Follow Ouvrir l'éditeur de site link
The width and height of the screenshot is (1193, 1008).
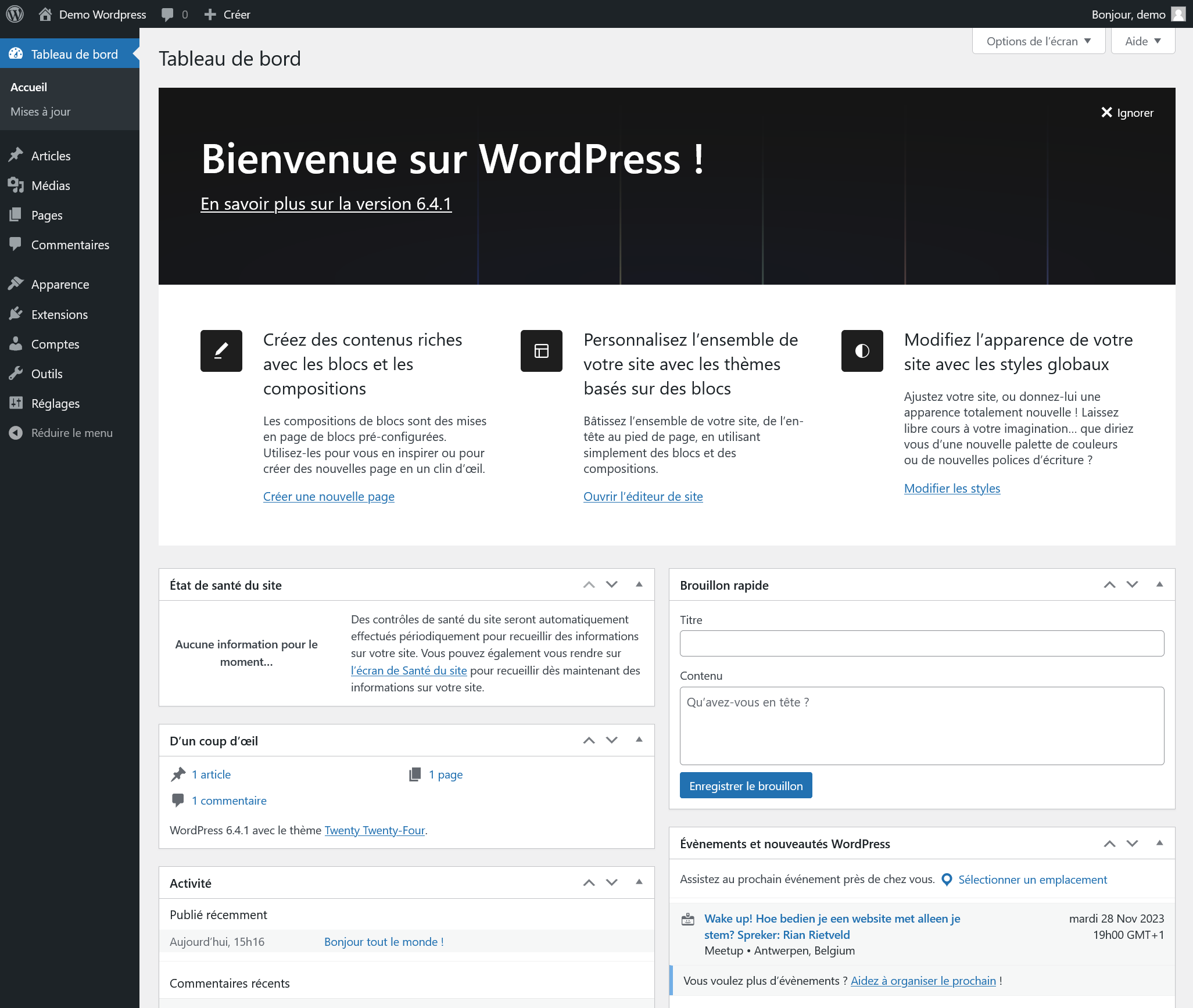643,496
